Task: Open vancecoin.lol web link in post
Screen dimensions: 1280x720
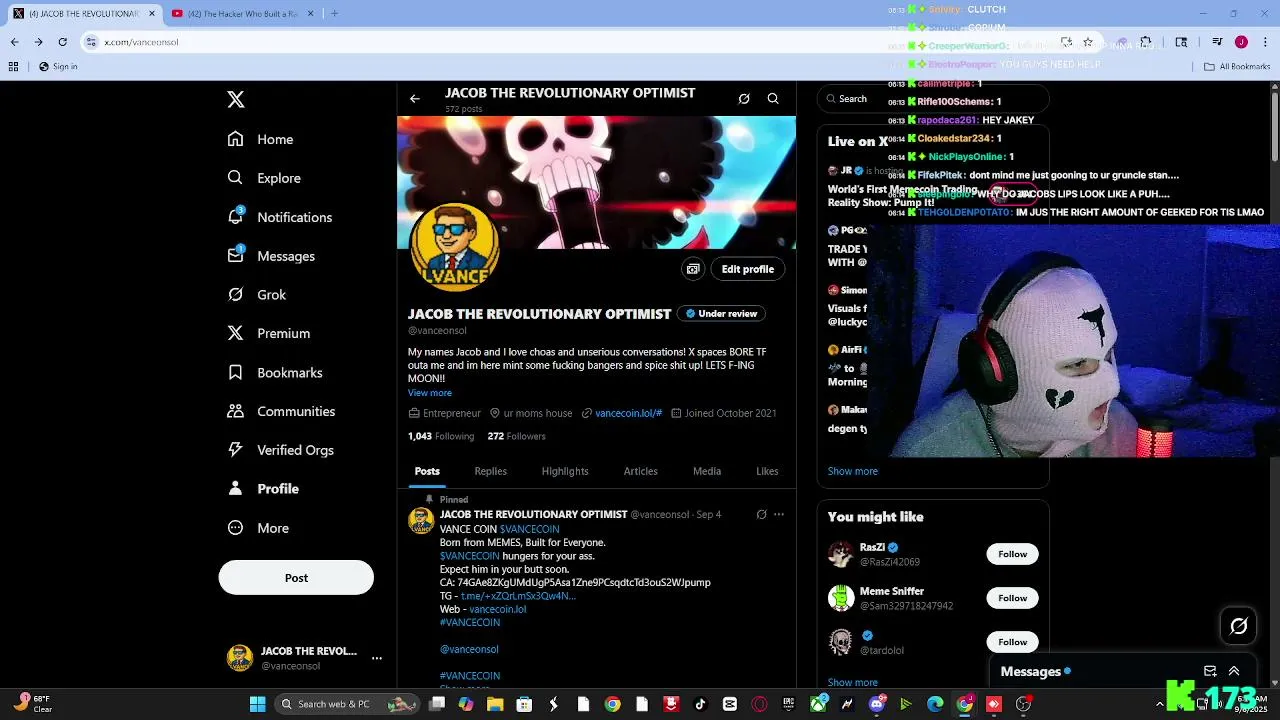Action: (498, 609)
